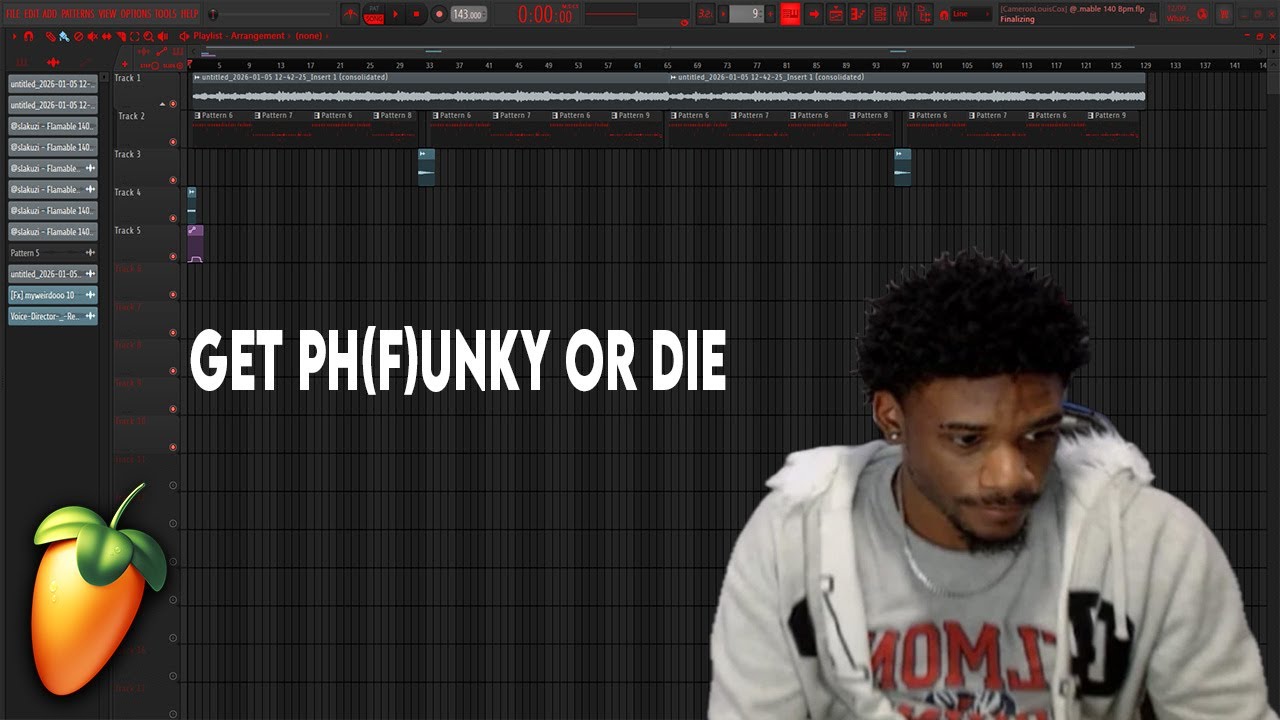Toggle the main snap magnet icon
Image resolution: width=1280 pixels, height=720 pixels.
944,14
